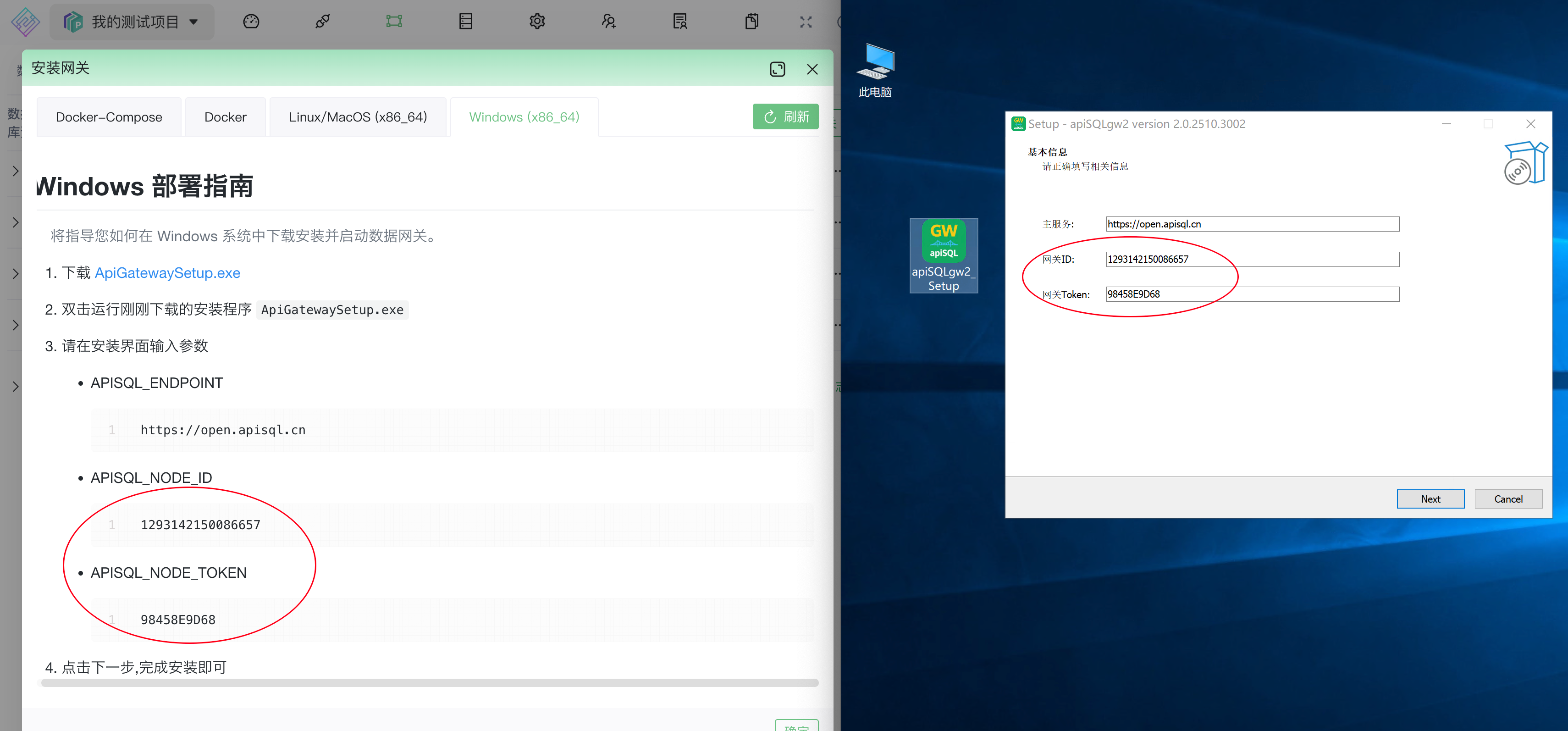The width and height of the screenshot is (1568, 731).
Task: Click the 网关Token input field
Action: point(1252,294)
